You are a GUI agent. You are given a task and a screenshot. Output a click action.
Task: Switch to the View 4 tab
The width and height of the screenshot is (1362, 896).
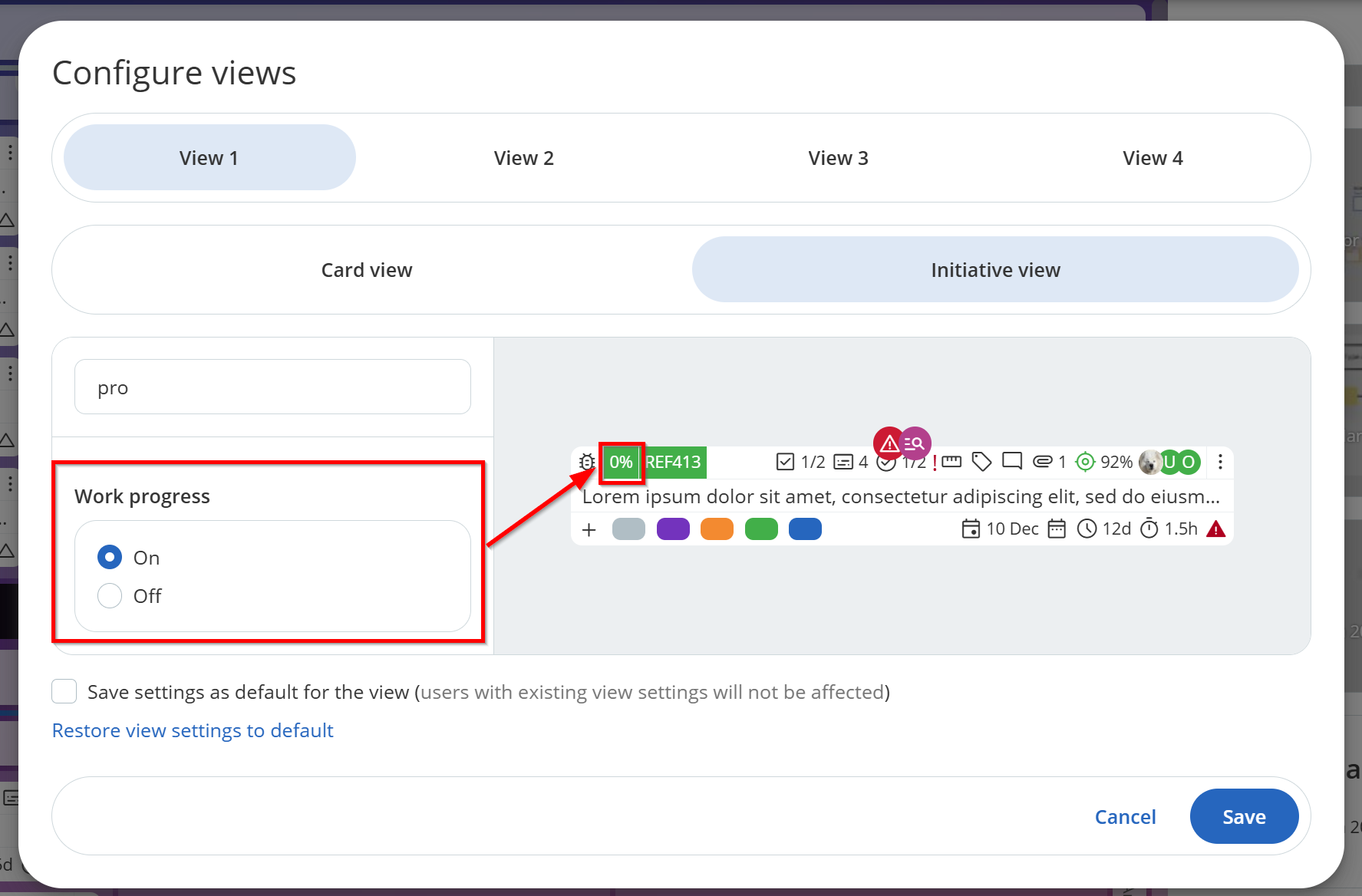(1152, 158)
